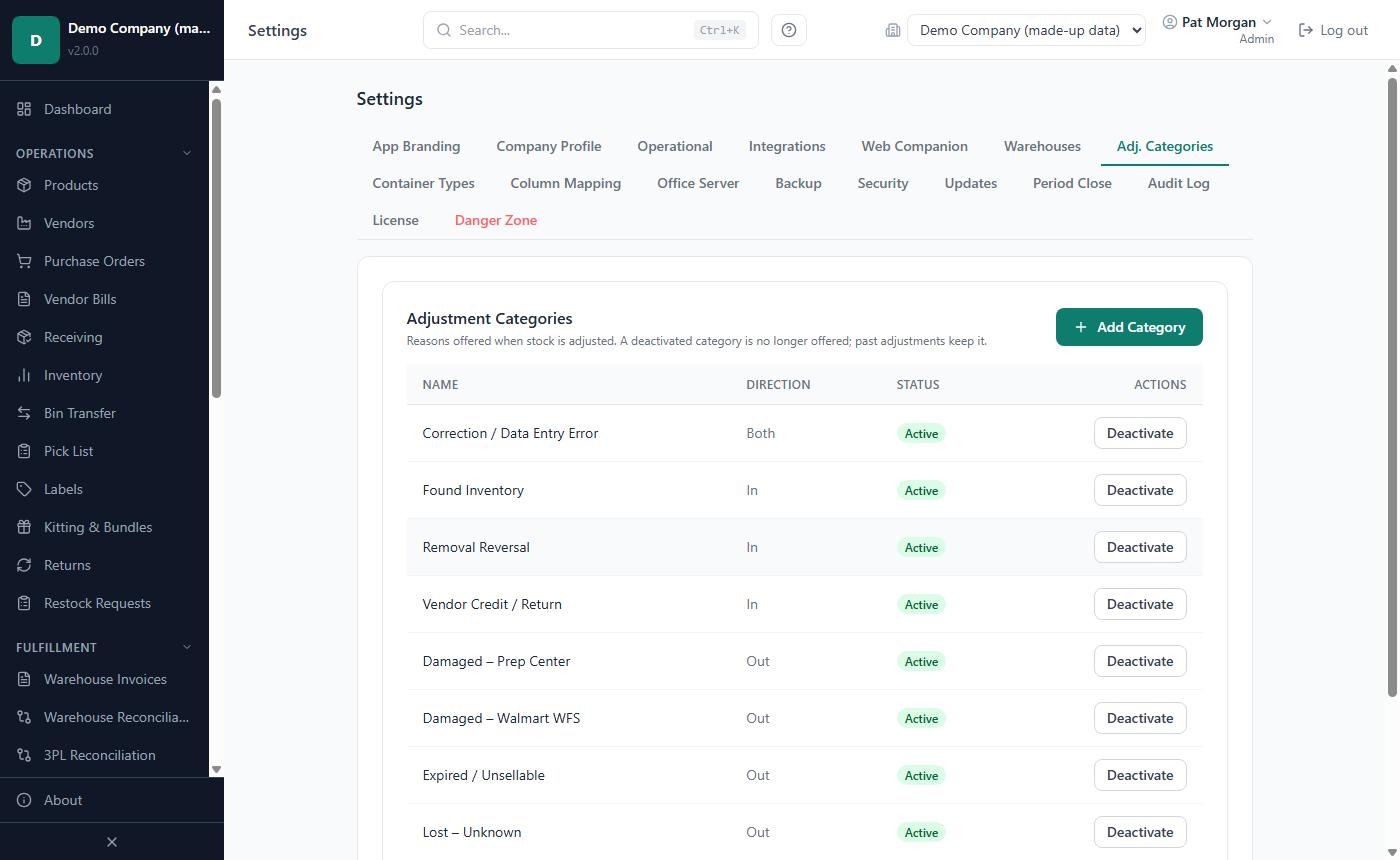Open the Warehouse Reconciliation sidebar item
Viewport: 1400px width, 860px height.
click(104, 717)
